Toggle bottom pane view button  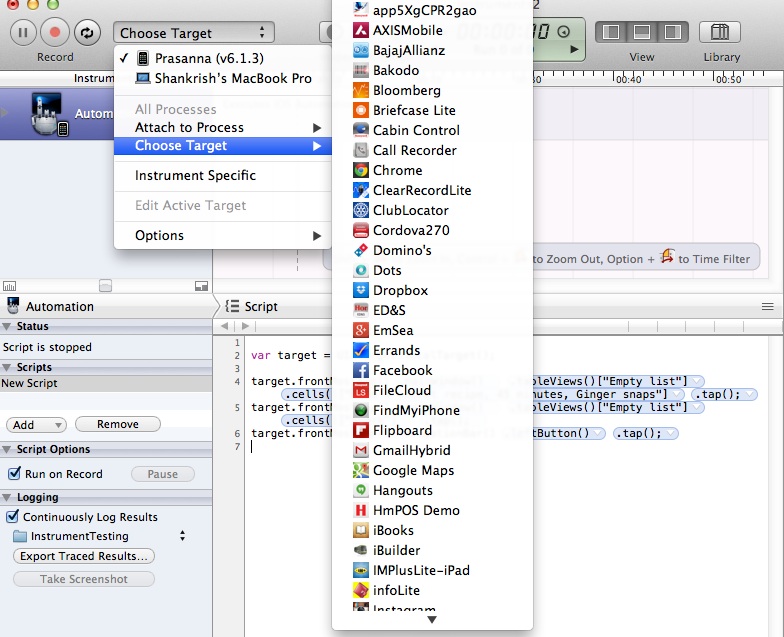642,32
